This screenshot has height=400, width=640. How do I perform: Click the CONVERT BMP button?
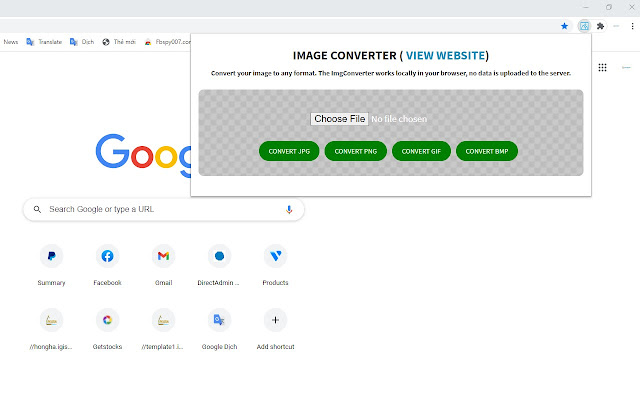click(x=487, y=151)
